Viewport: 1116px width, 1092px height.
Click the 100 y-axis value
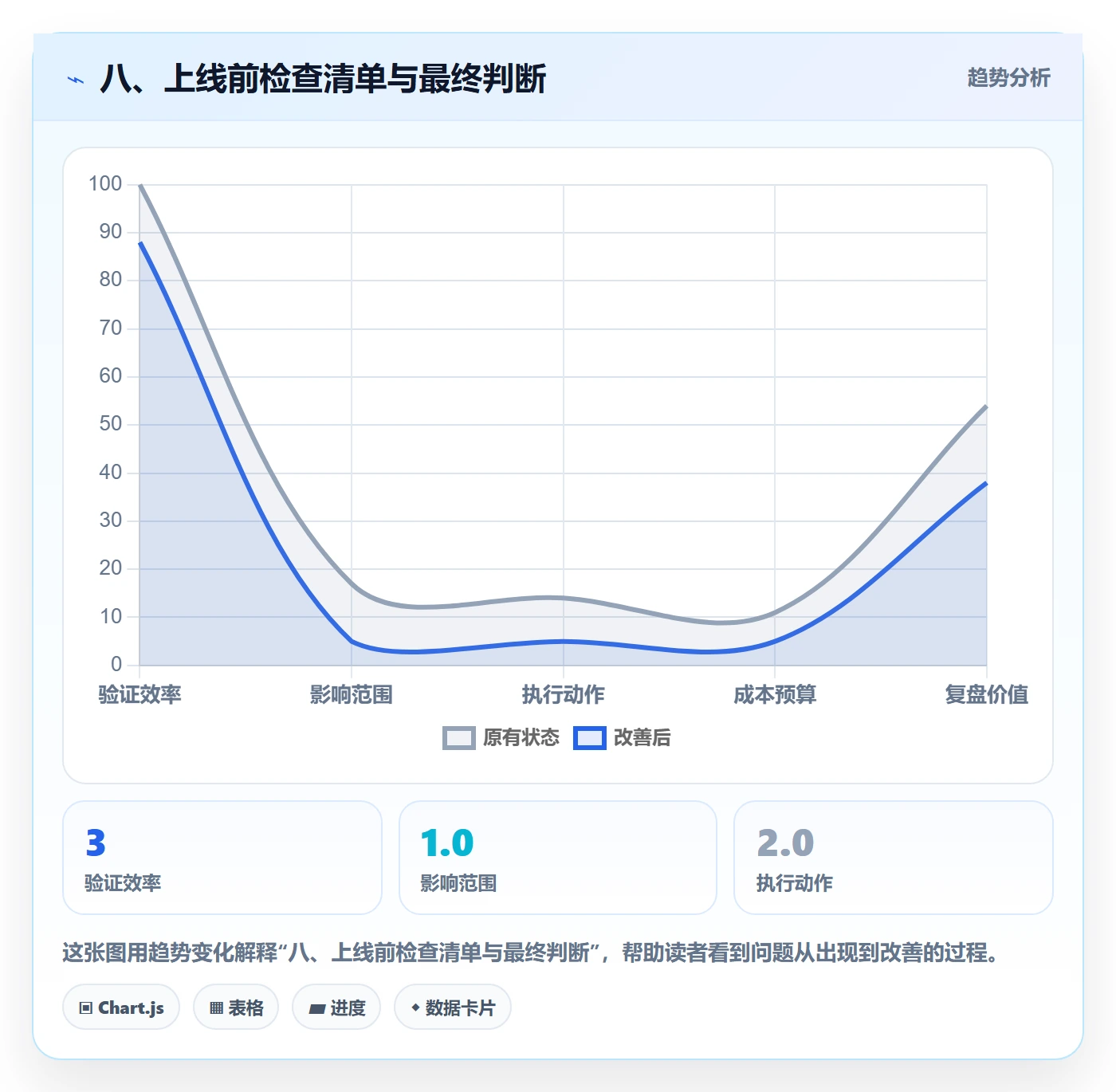coord(105,184)
